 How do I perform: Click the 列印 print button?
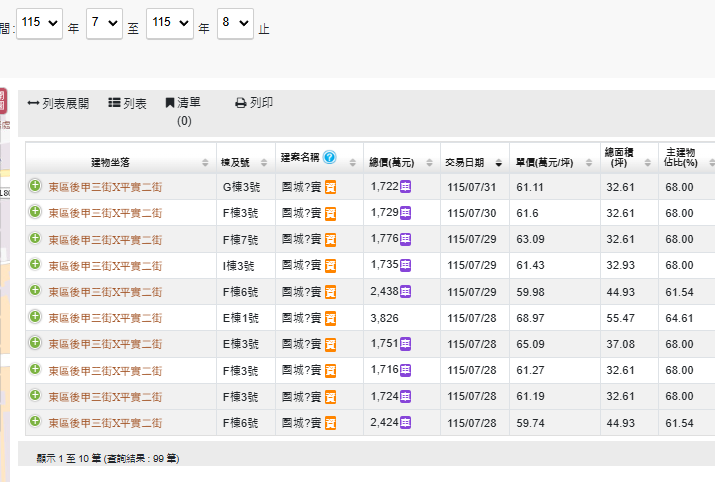pyautogui.click(x=254, y=103)
